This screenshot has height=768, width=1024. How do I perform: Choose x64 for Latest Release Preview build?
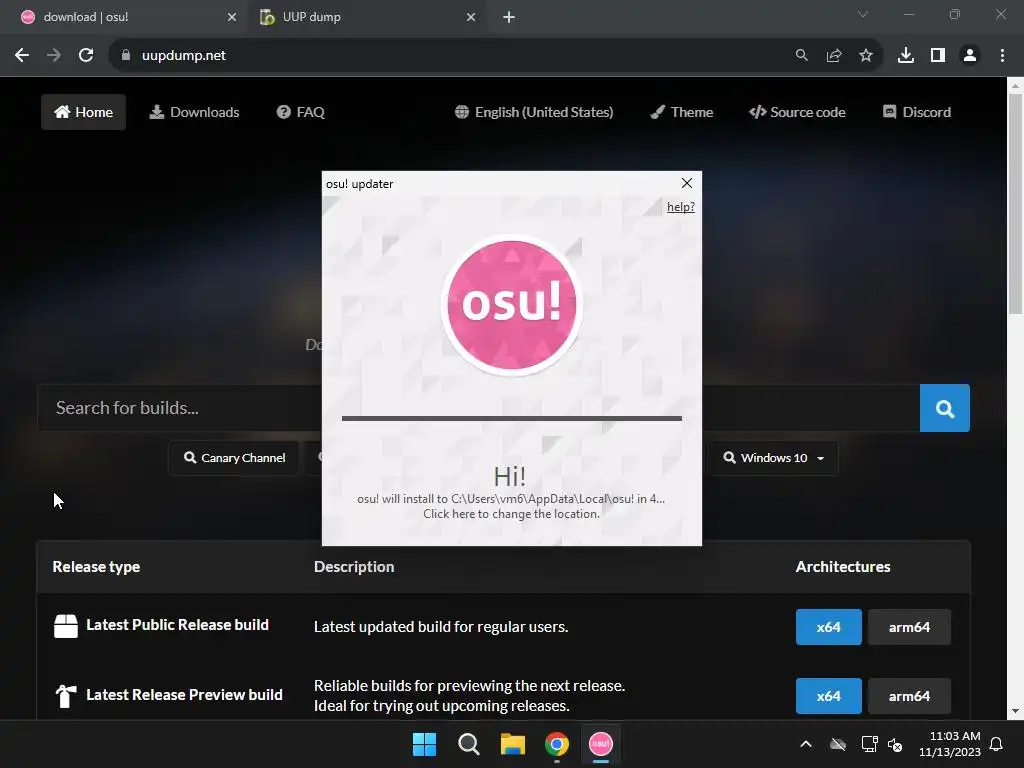click(x=829, y=696)
